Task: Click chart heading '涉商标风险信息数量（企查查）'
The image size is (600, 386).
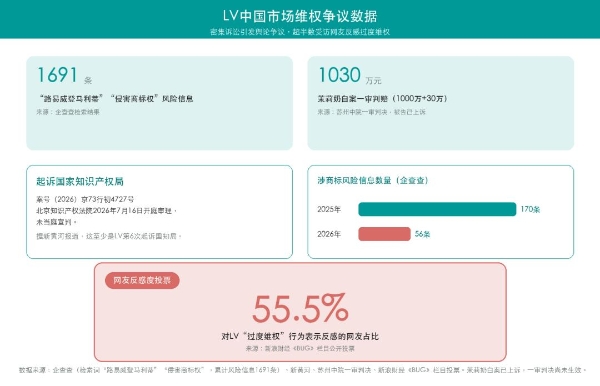Action: coord(373,180)
